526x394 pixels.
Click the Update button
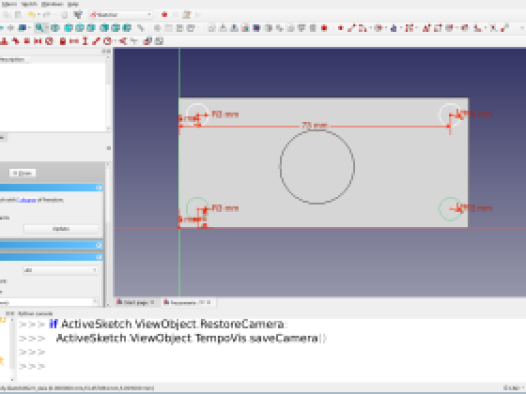coord(61,229)
